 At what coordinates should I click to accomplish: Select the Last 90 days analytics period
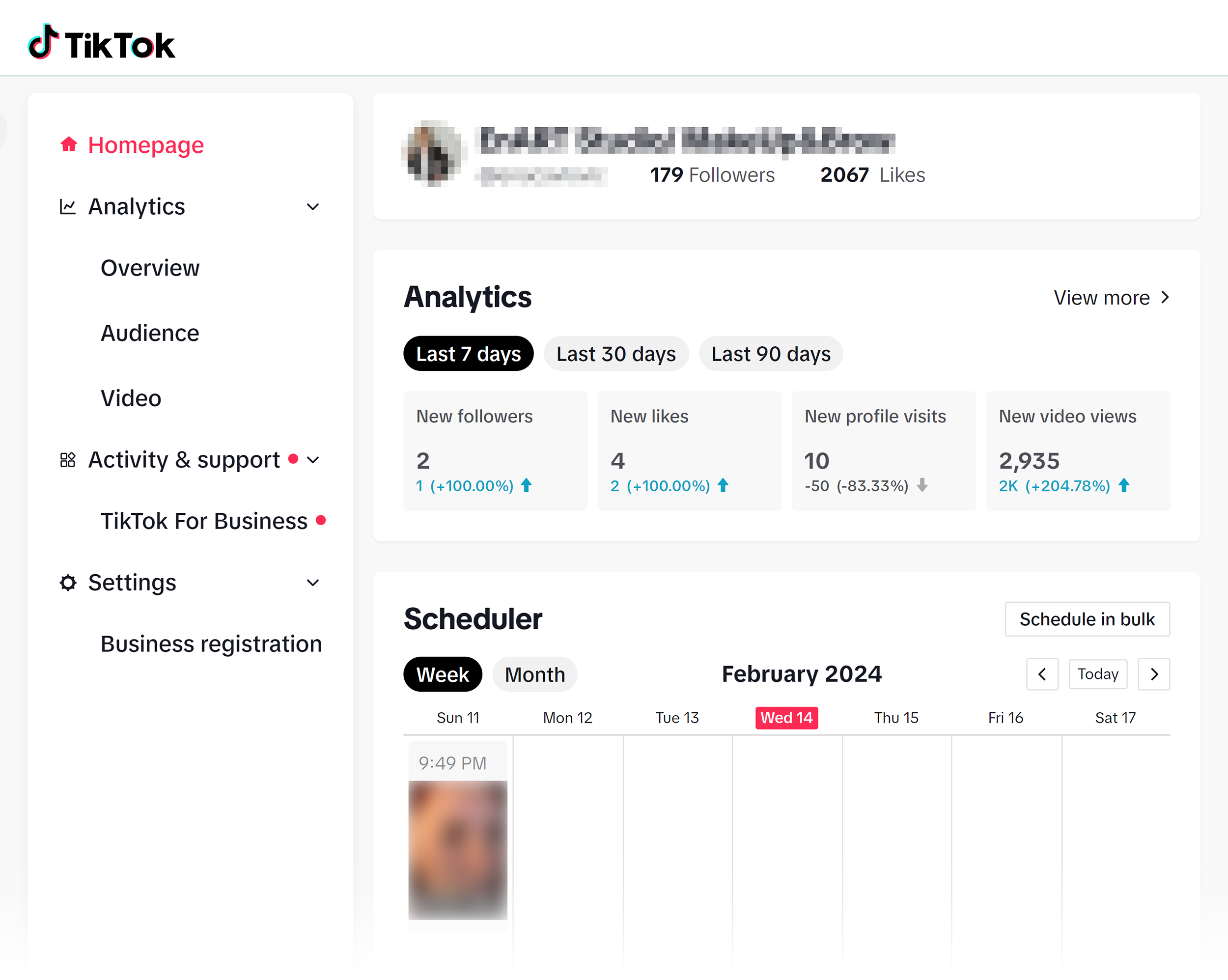(771, 354)
